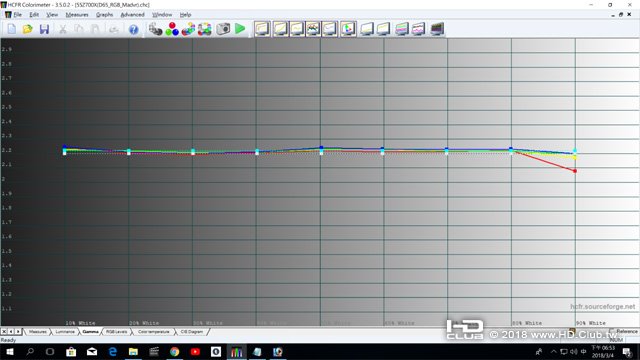Switch to the Color temperature tab
Viewport: 640px width, 360px height.
(153, 332)
